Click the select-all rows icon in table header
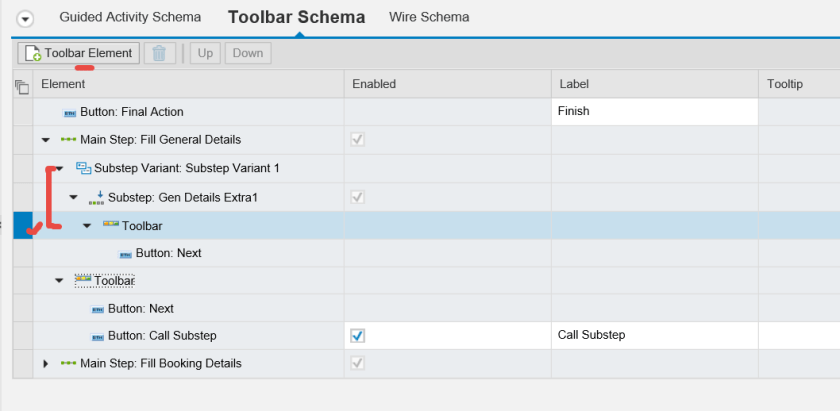This screenshot has height=411, width=840. [x=22, y=86]
